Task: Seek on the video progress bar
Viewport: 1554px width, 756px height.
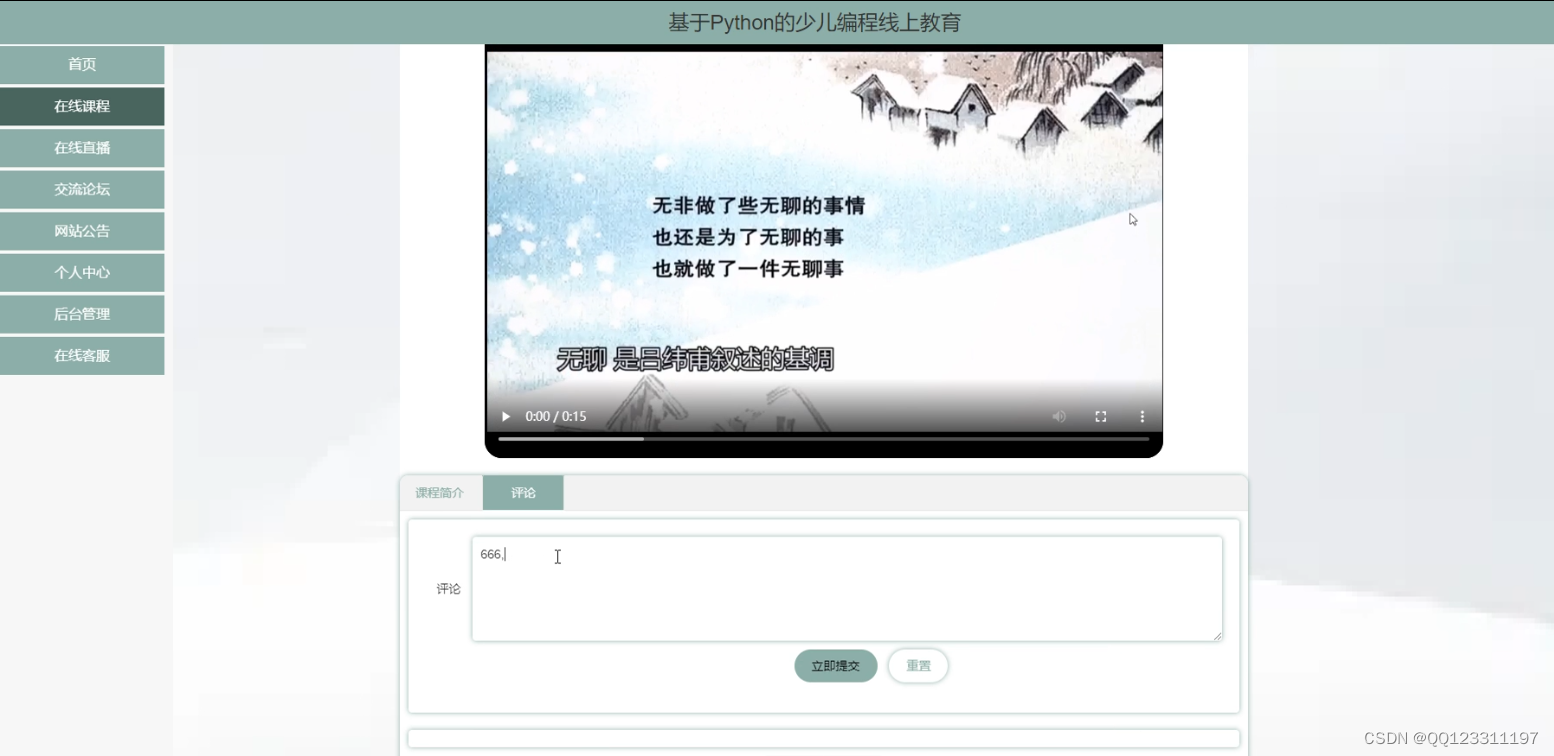Action: click(x=824, y=438)
